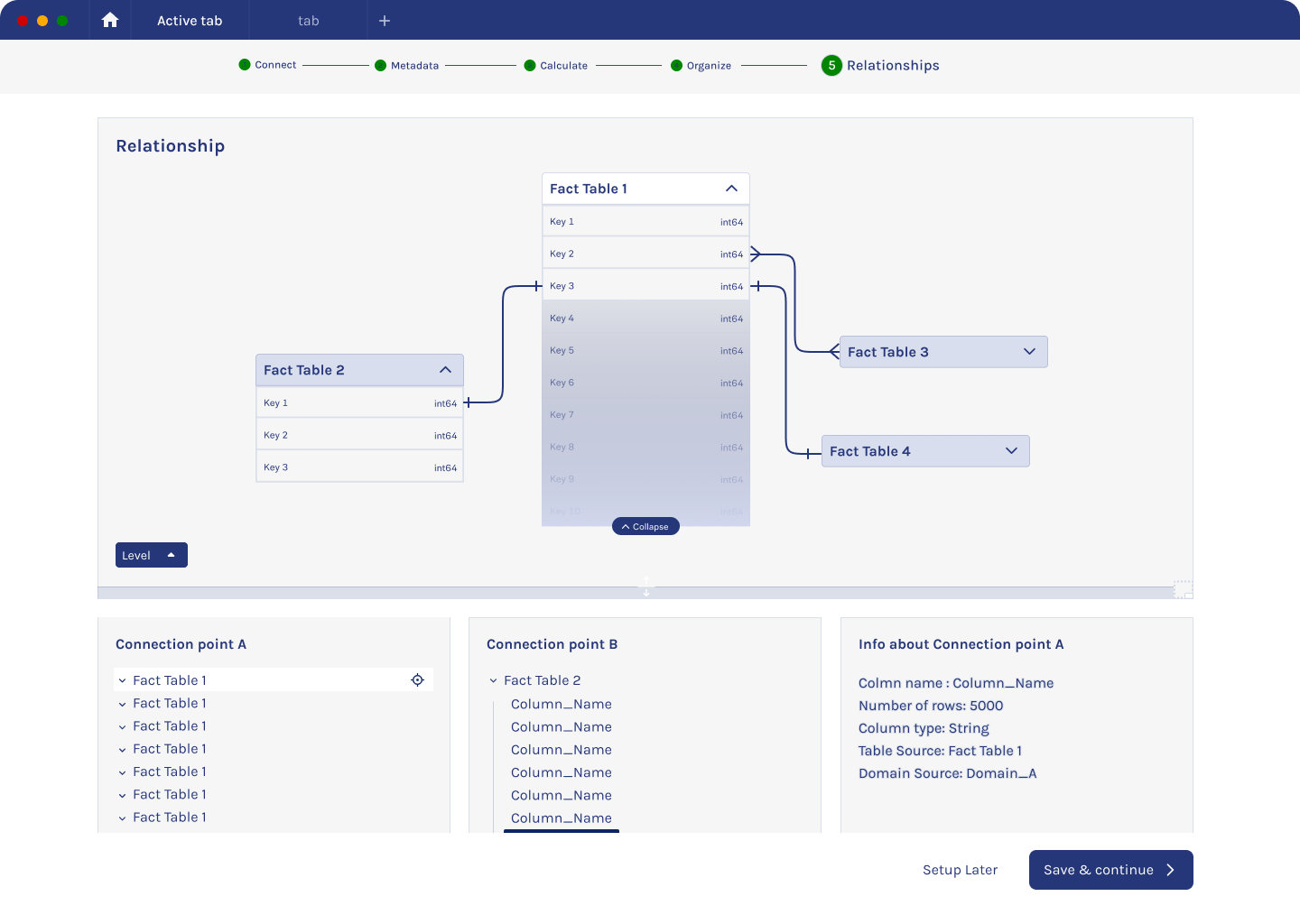
Task: Select the Active tab
Action: pyautogui.click(x=190, y=21)
